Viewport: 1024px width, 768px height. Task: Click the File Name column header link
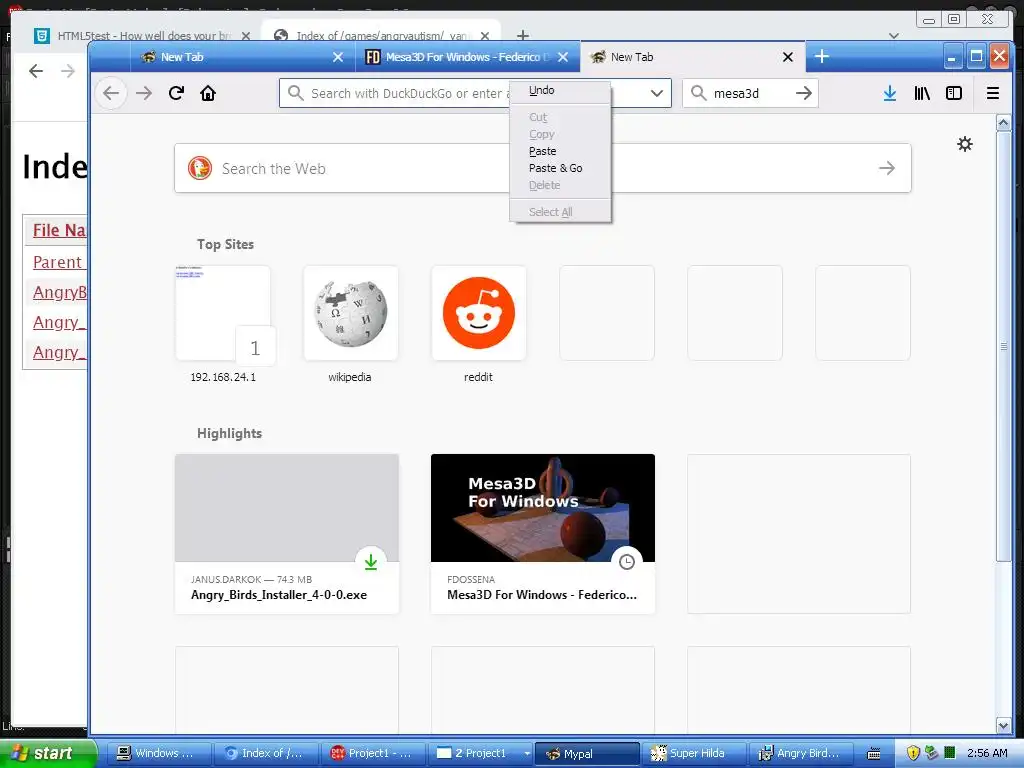(59, 230)
